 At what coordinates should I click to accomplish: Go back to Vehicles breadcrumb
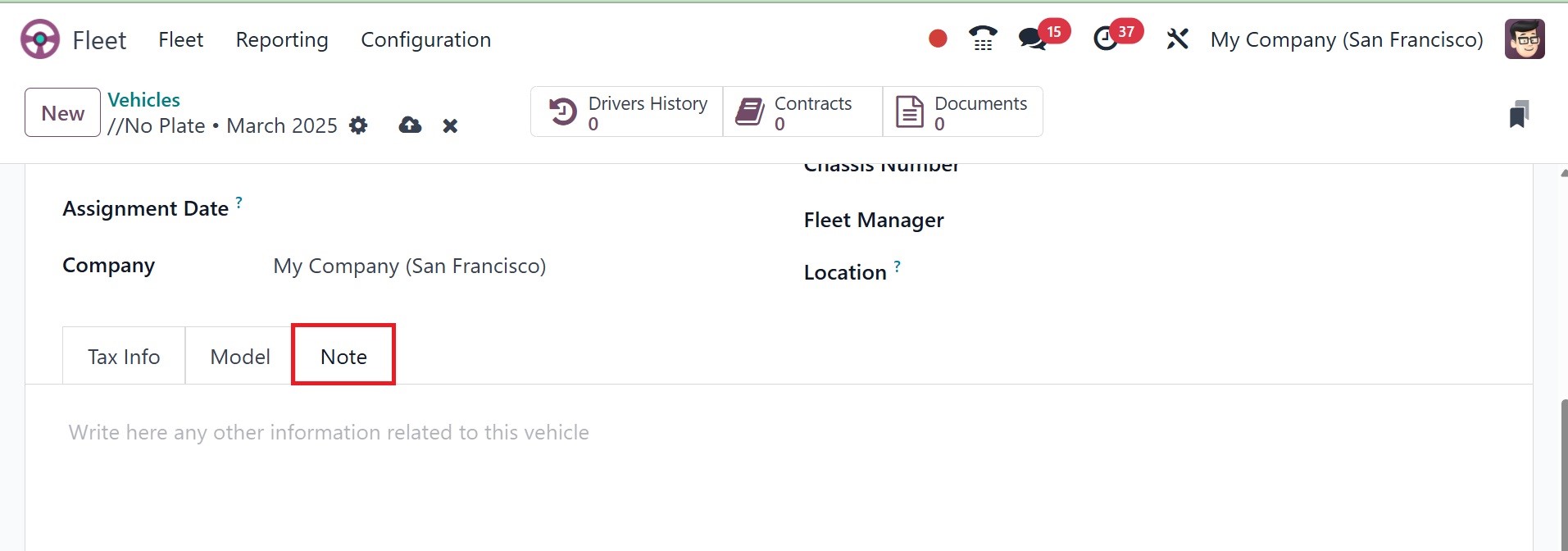pos(143,99)
